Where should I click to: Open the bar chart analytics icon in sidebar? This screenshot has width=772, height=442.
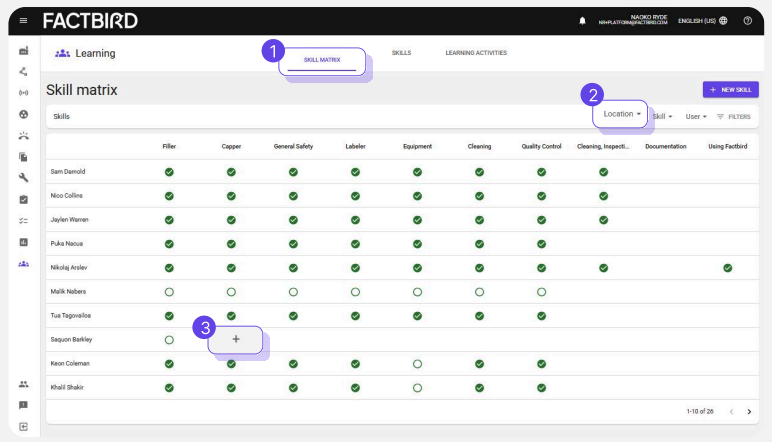[23, 242]
